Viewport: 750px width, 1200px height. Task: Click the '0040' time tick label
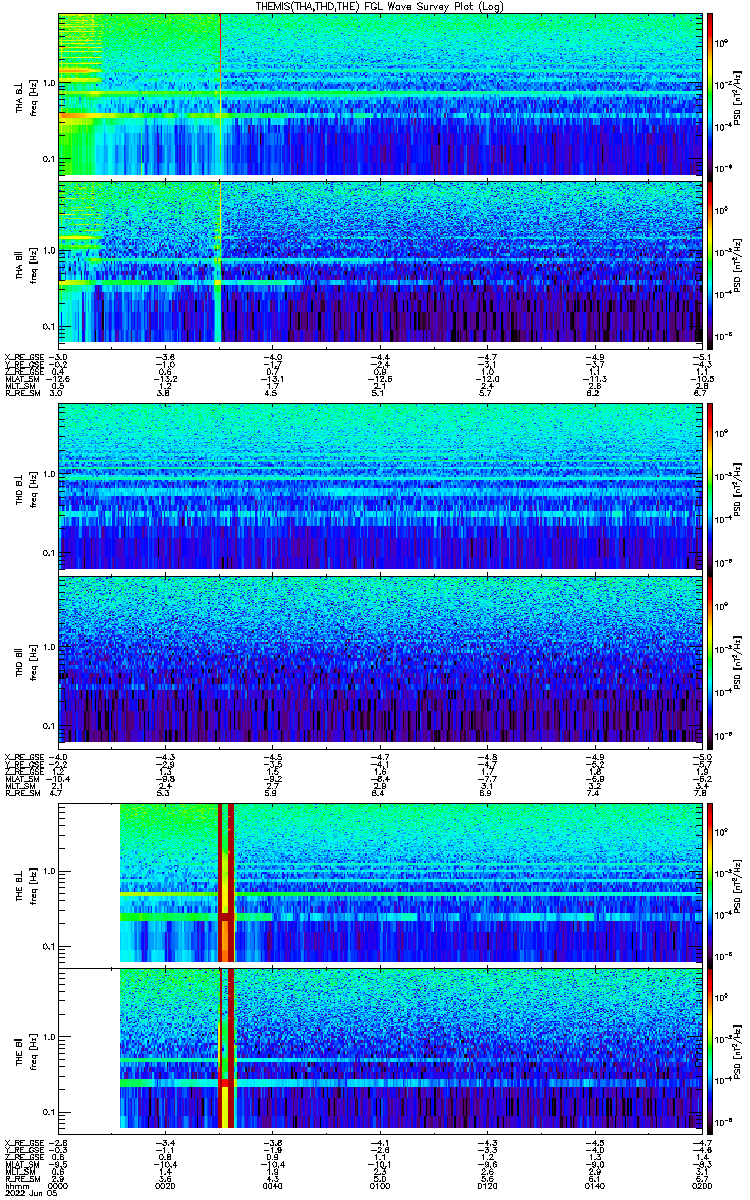coord(272,1184)
